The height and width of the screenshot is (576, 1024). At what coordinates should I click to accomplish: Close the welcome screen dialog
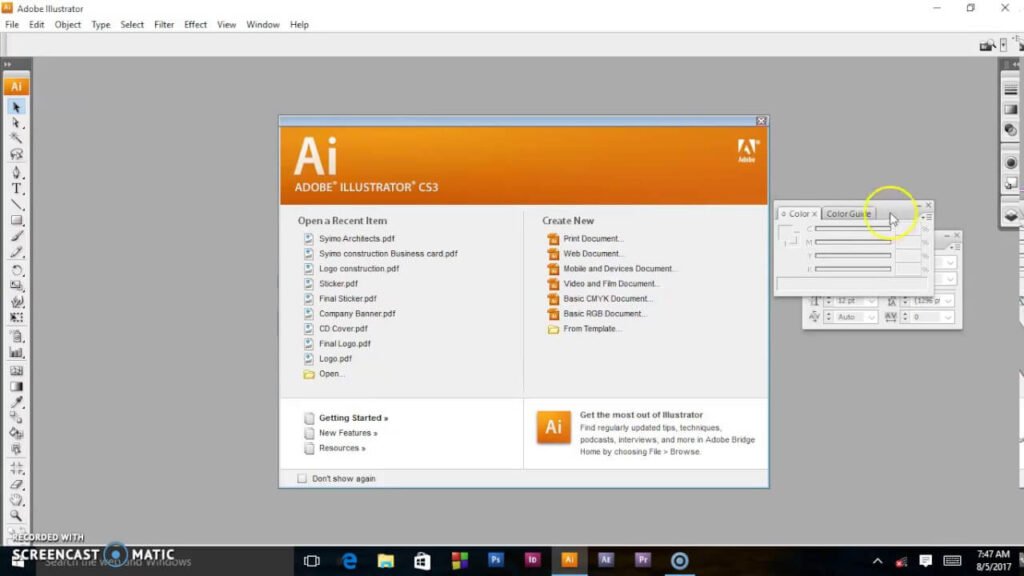coord(761,121)
